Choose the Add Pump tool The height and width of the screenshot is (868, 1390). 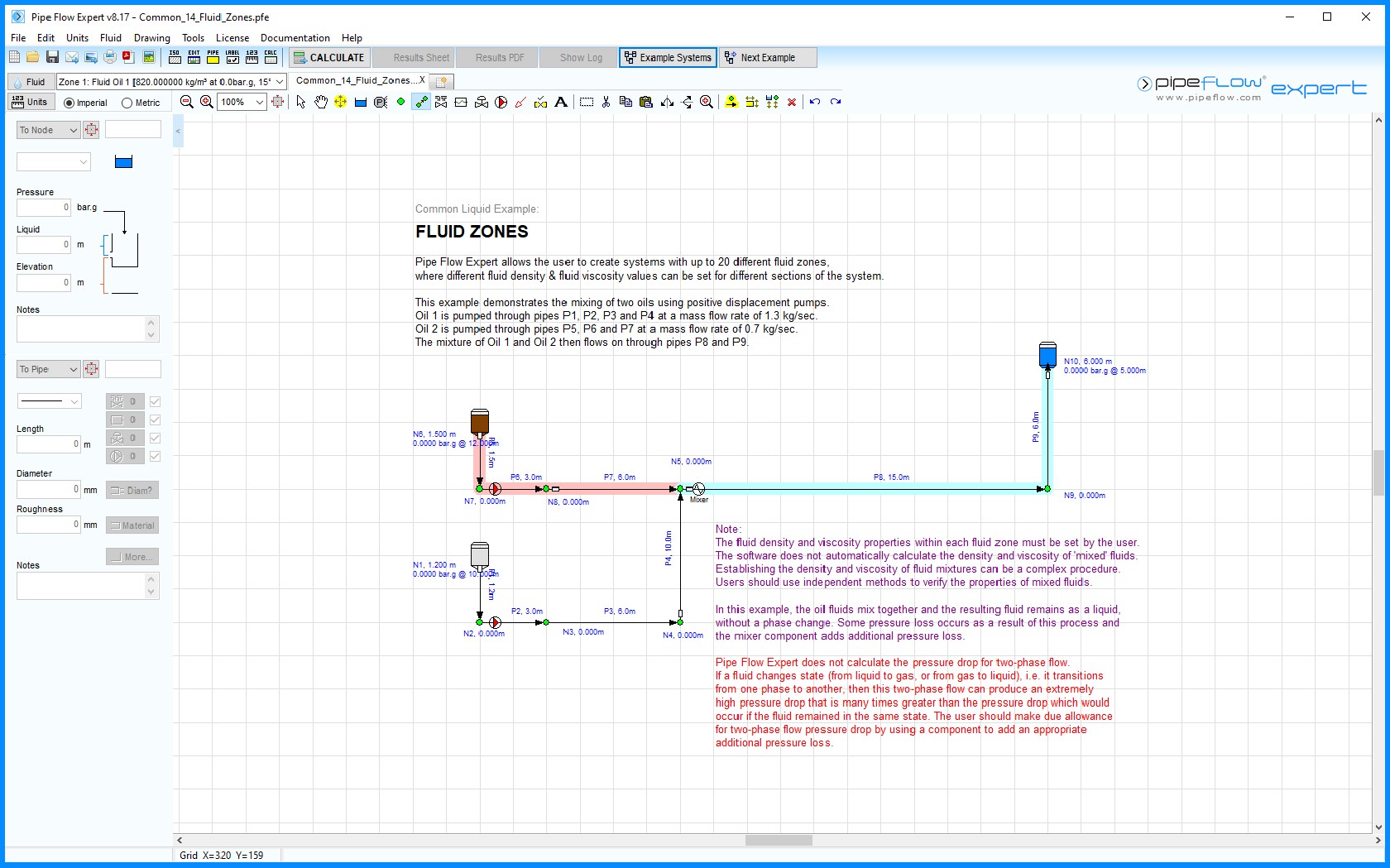point(501,102)
